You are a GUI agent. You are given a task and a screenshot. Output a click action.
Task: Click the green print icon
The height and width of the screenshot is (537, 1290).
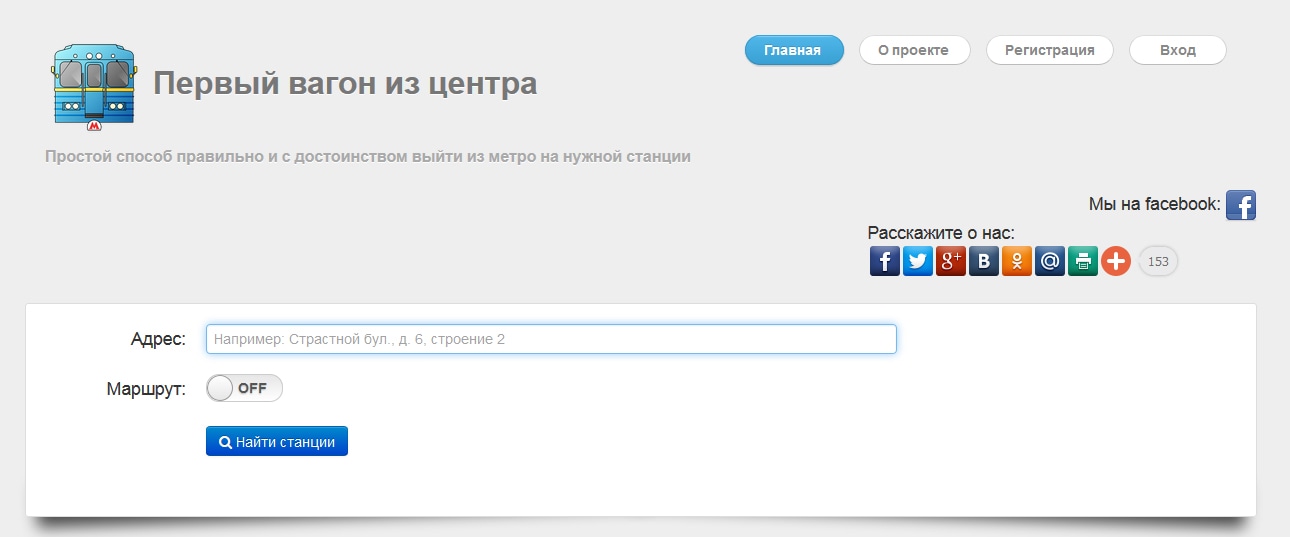(1082, 262)
